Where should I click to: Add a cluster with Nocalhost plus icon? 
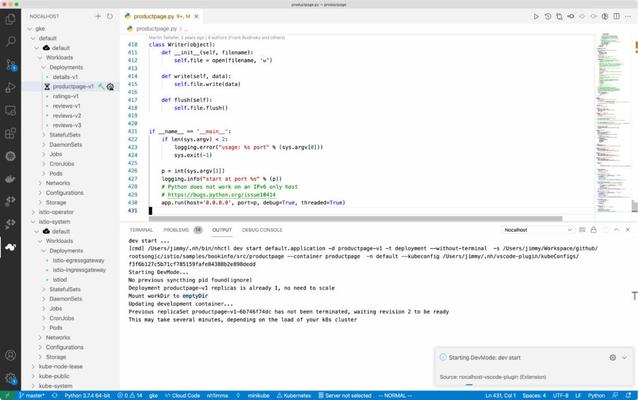tap(98, 16)
